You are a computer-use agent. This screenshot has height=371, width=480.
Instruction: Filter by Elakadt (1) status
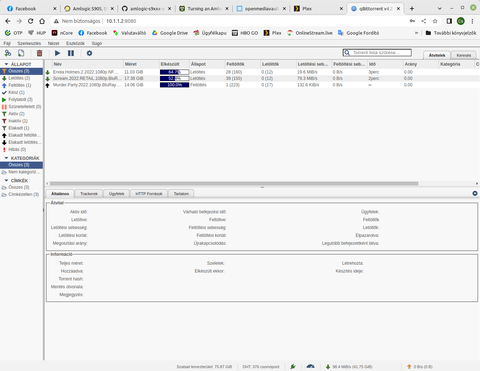(x=21, y=128)
